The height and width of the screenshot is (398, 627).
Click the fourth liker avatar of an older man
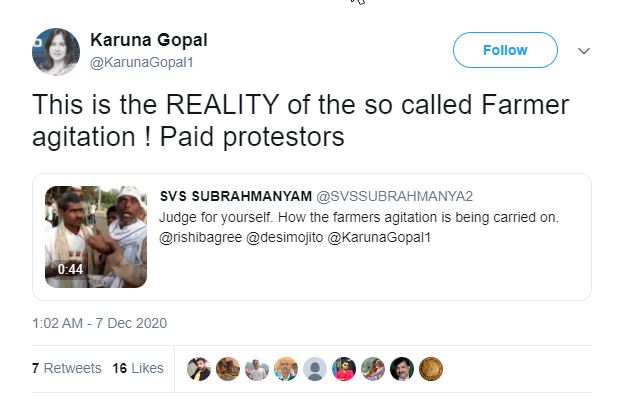(286, 369)
